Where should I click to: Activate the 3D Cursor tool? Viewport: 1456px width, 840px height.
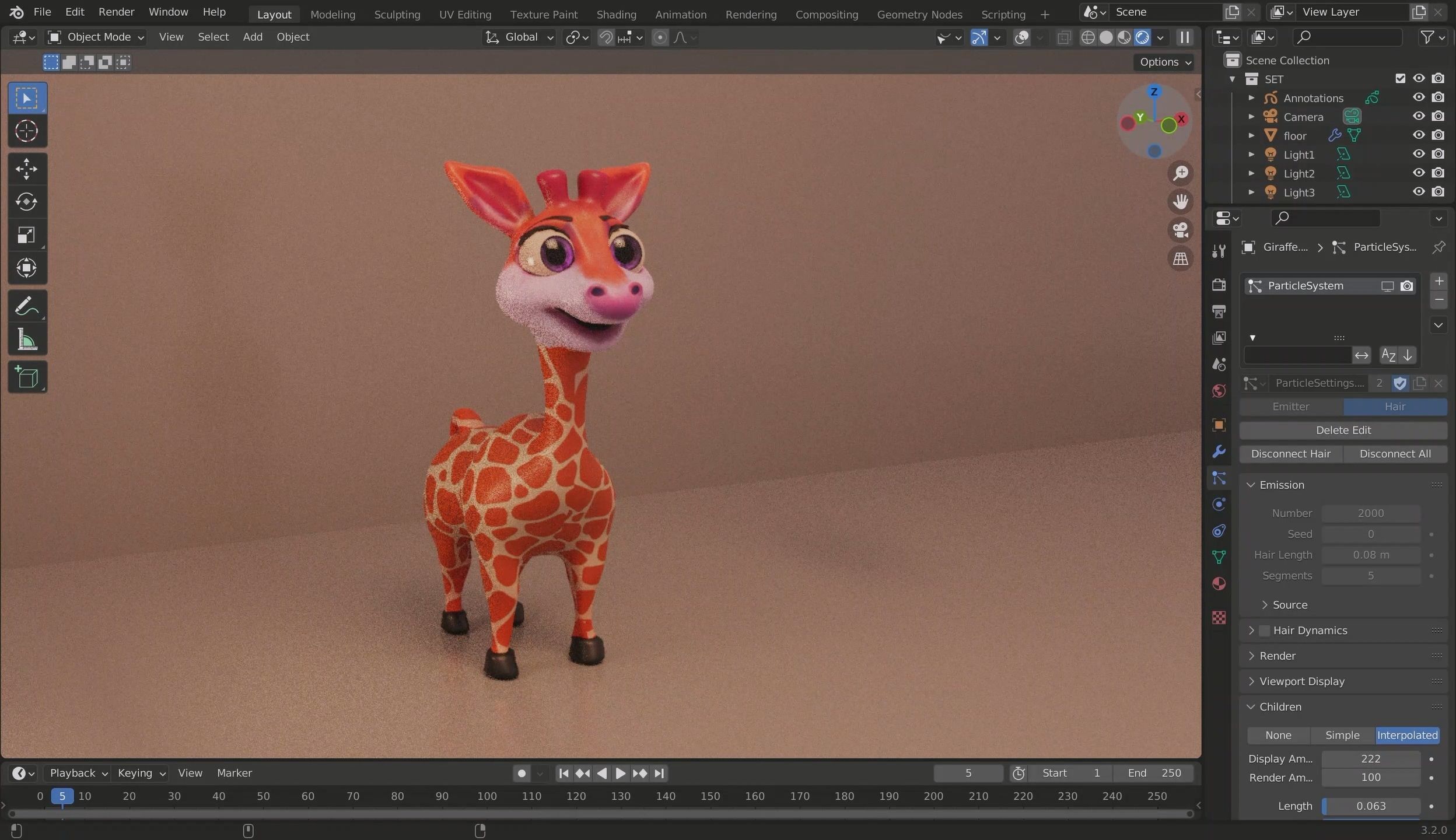click(x=27, y=131)
